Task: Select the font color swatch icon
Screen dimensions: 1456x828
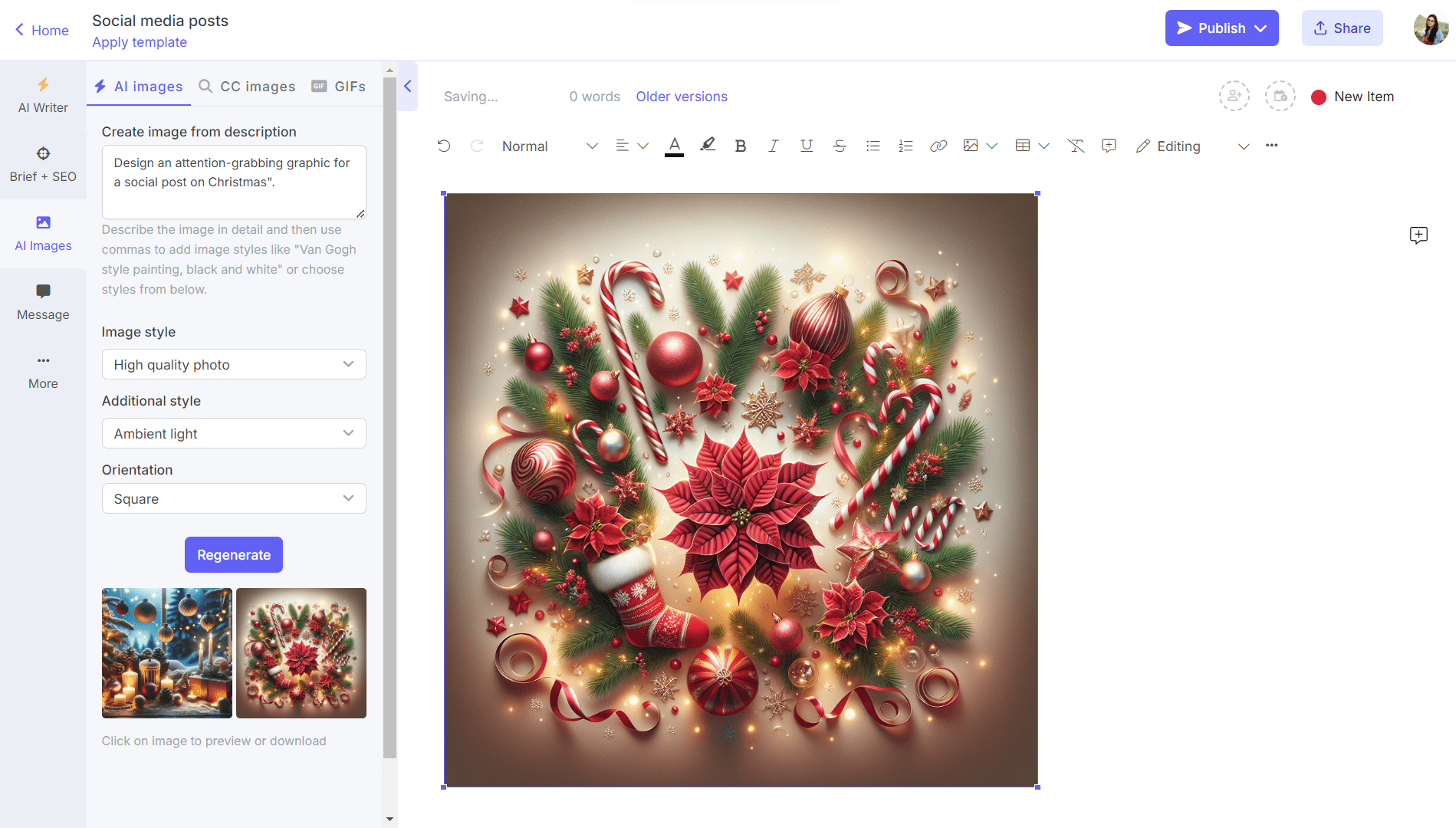Action: click(674, 146)
